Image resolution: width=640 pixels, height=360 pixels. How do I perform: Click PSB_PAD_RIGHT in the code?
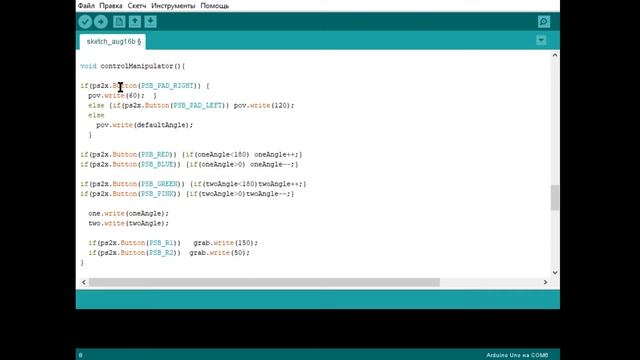(x=167, y=86)
